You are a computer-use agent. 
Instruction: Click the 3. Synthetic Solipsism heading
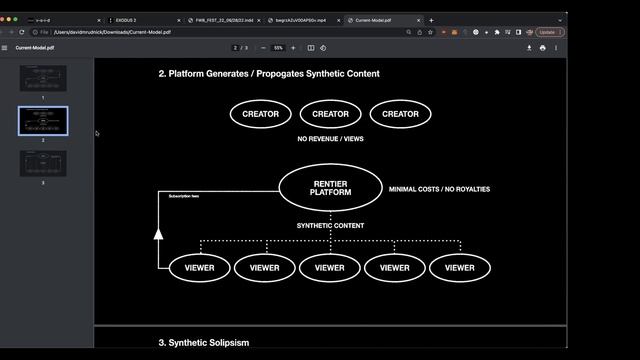tap(204, 342)
